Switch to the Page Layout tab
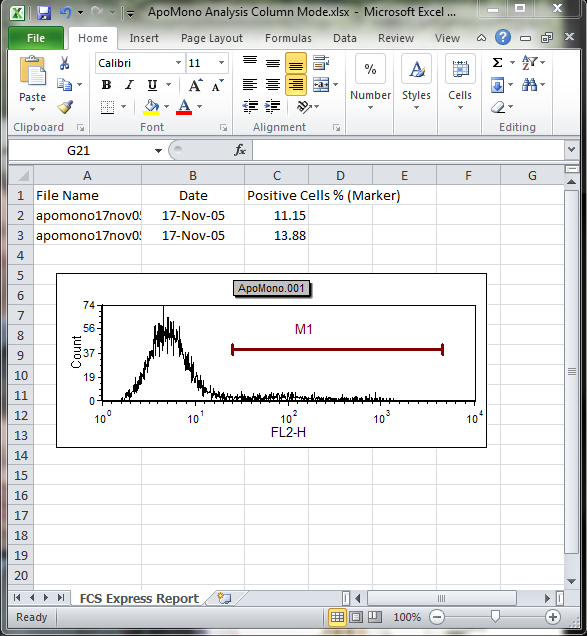This screenshot has height=636, width=587. [x=212, y=38]
